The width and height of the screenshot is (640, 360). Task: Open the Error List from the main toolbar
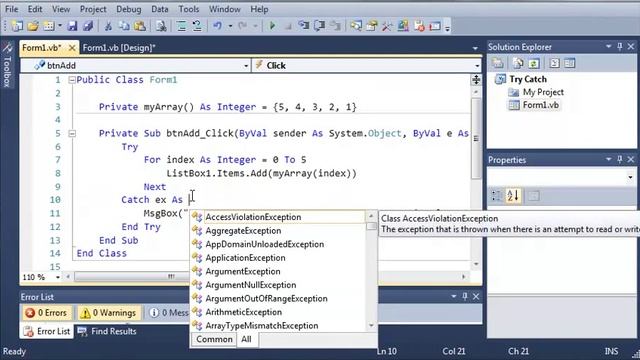pos(419,26)
